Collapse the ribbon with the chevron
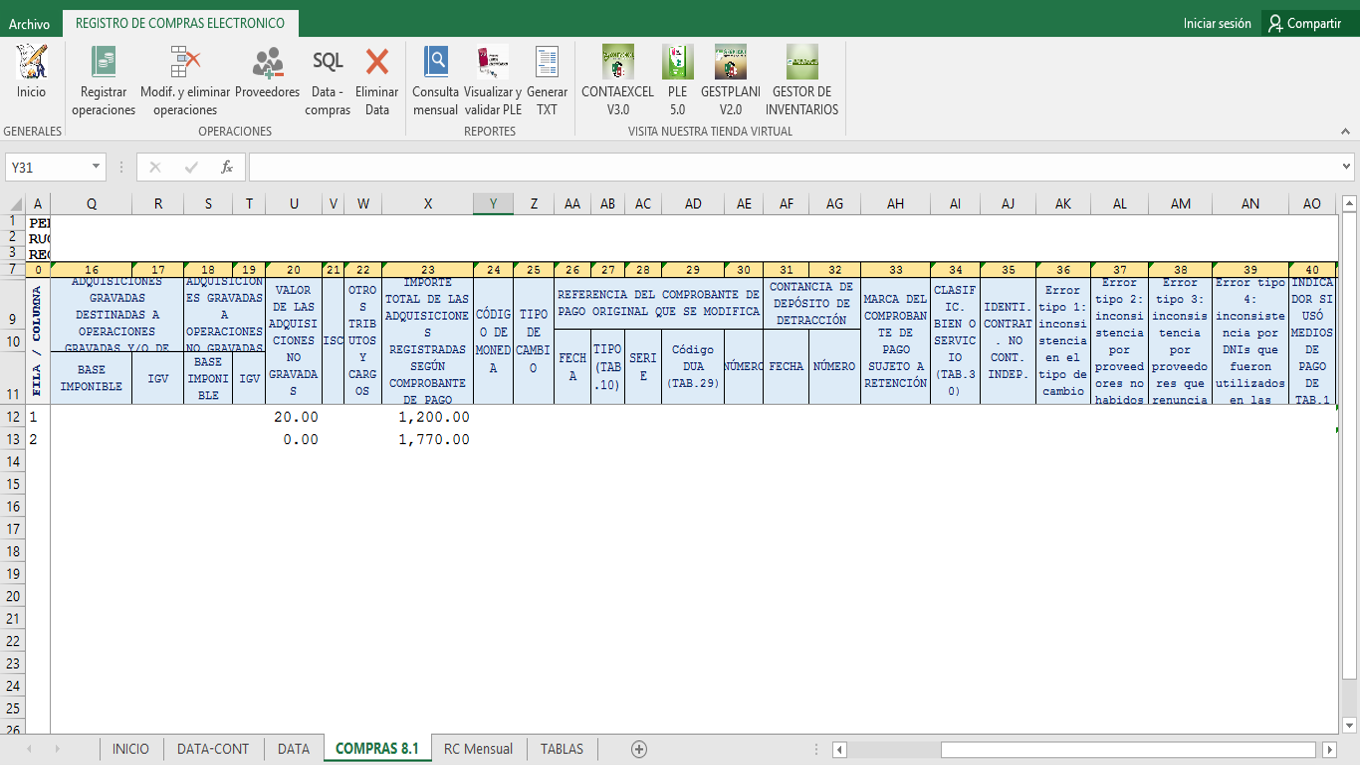1360x765 pixels. 1346,131
